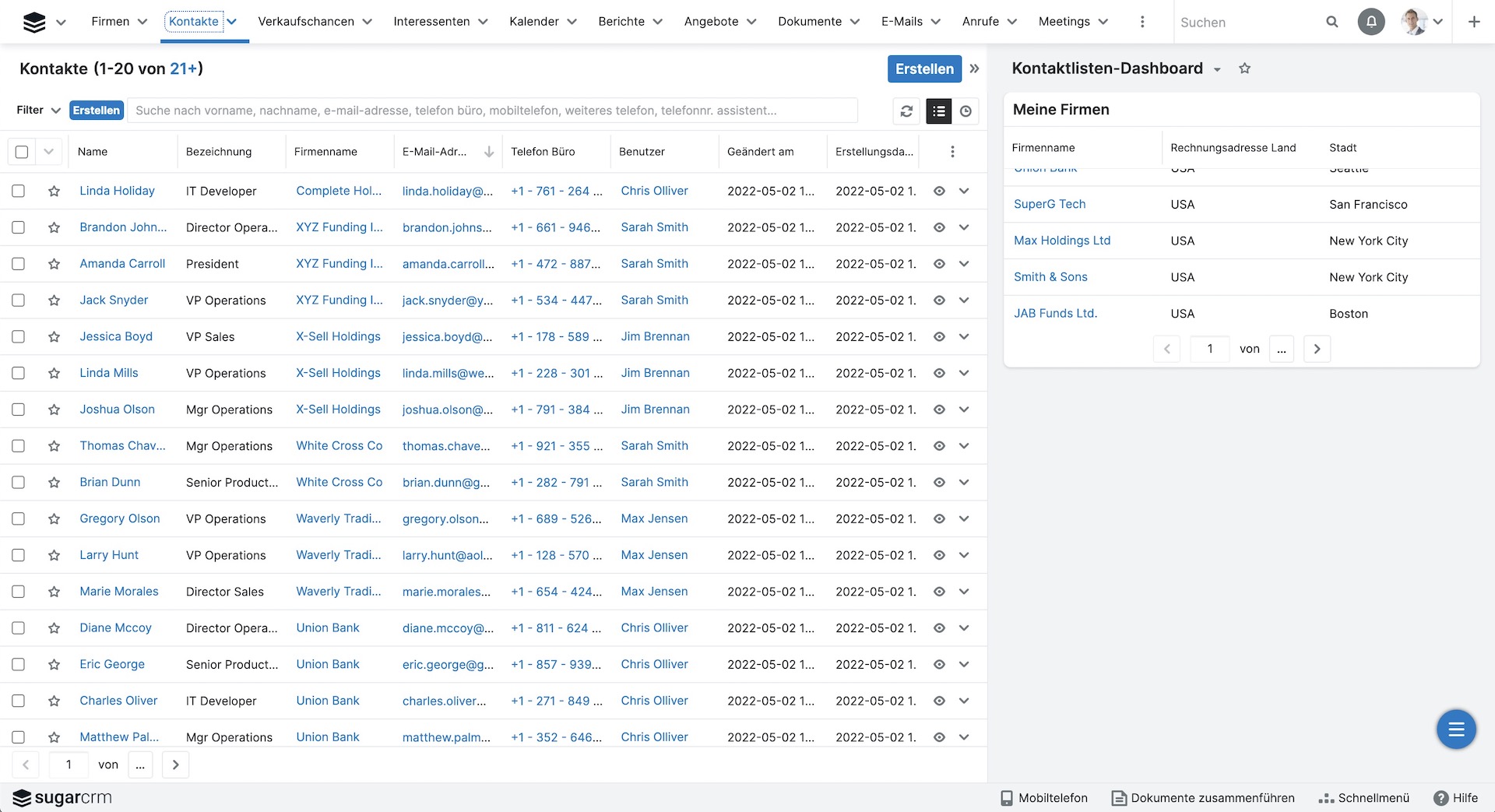Click the blue Erstellen button in header
Viewport: 1495px width, 812px height.
coord(923,69)
